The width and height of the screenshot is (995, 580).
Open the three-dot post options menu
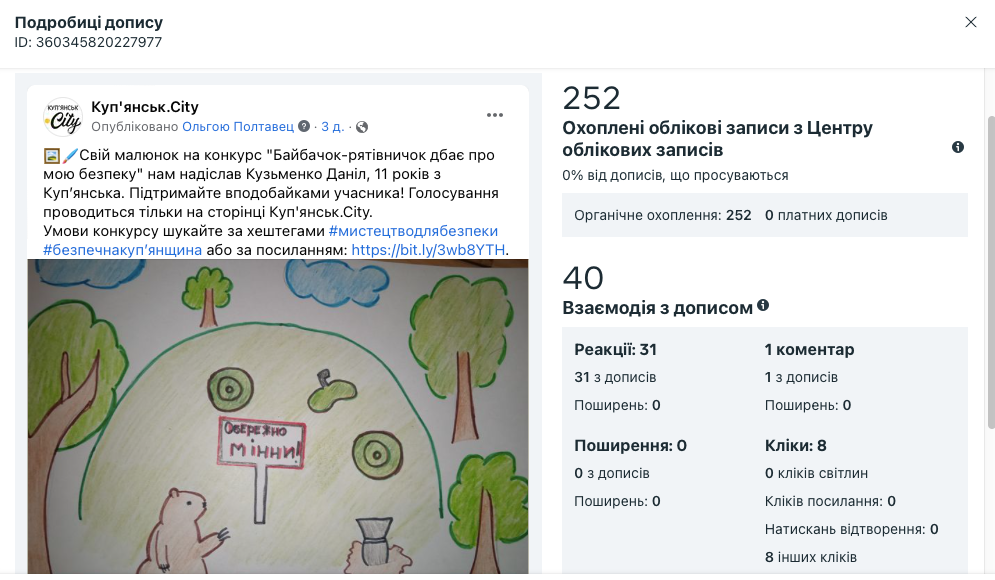pos(494,115)
